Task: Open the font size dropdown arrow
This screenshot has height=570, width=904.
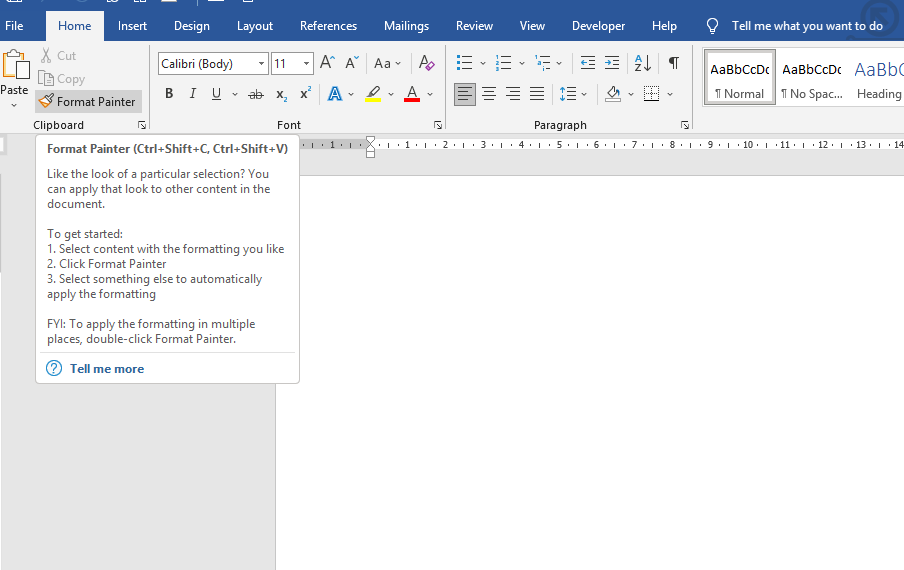Action: tap(307, 63)
